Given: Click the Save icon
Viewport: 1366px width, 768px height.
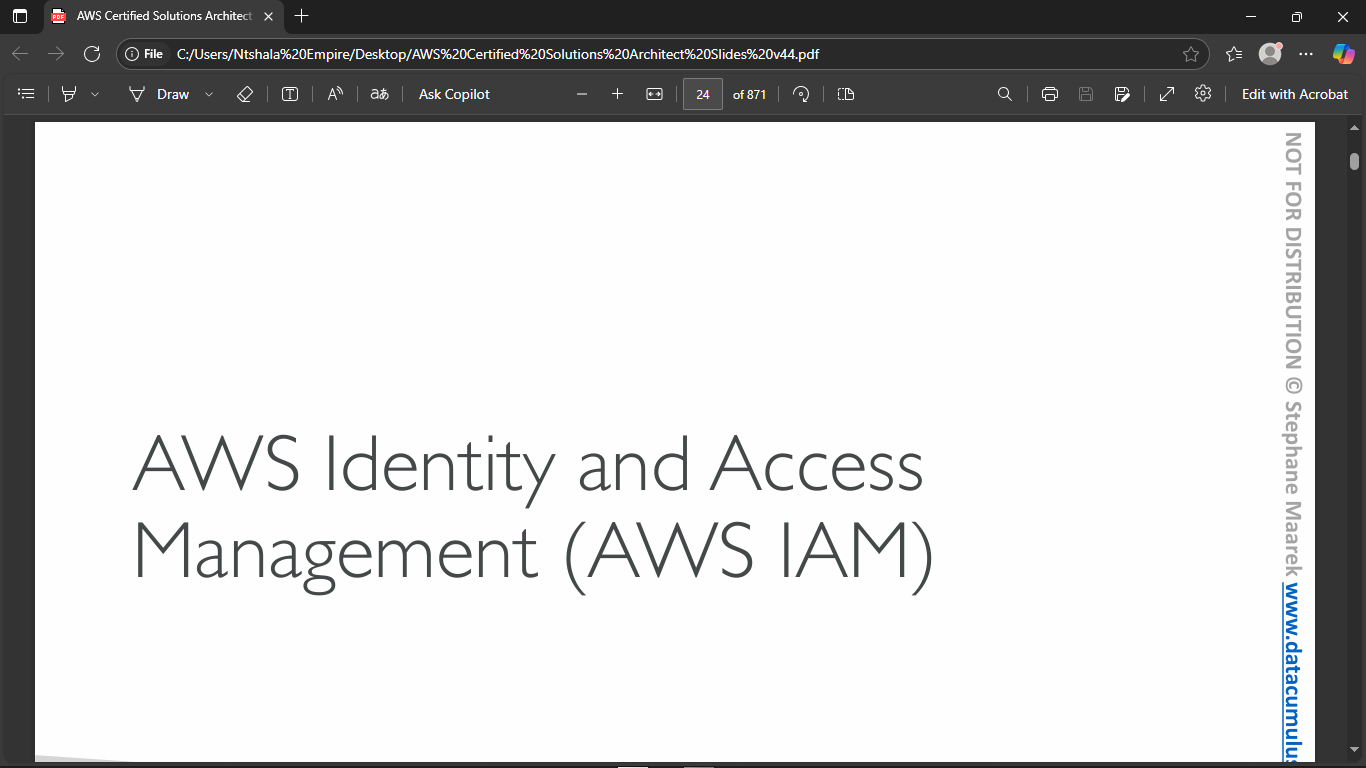Looking at the screenshot, I should (1086, 94).
